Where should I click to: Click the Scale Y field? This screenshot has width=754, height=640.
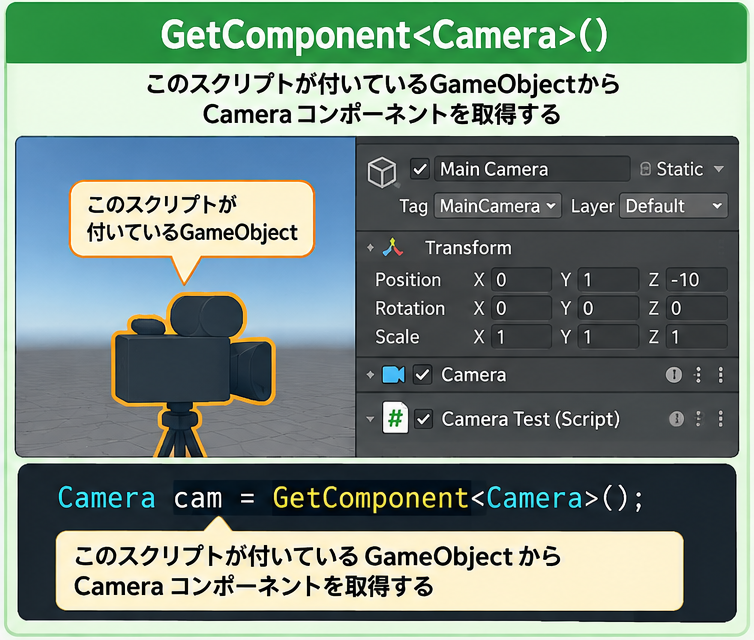(608, 337)
